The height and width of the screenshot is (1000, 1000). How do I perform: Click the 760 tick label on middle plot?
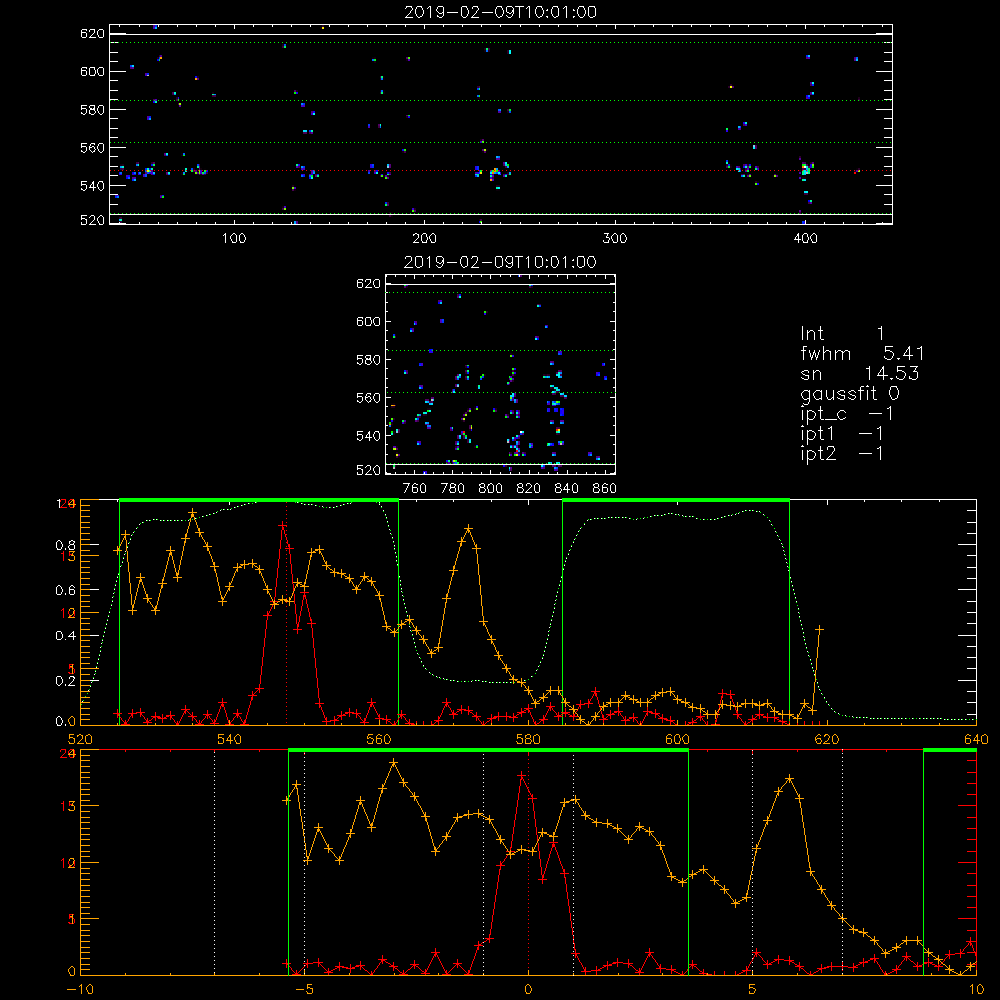[415, 489]
